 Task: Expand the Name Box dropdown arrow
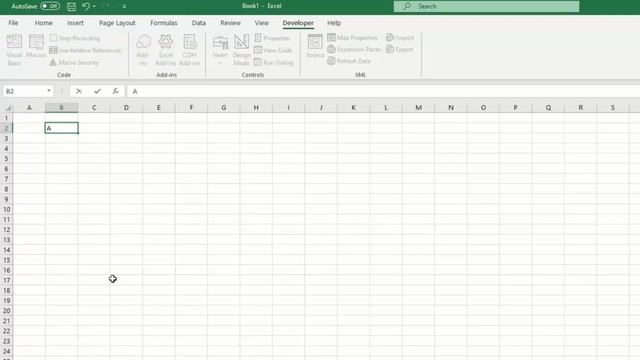tap(49, 91)
